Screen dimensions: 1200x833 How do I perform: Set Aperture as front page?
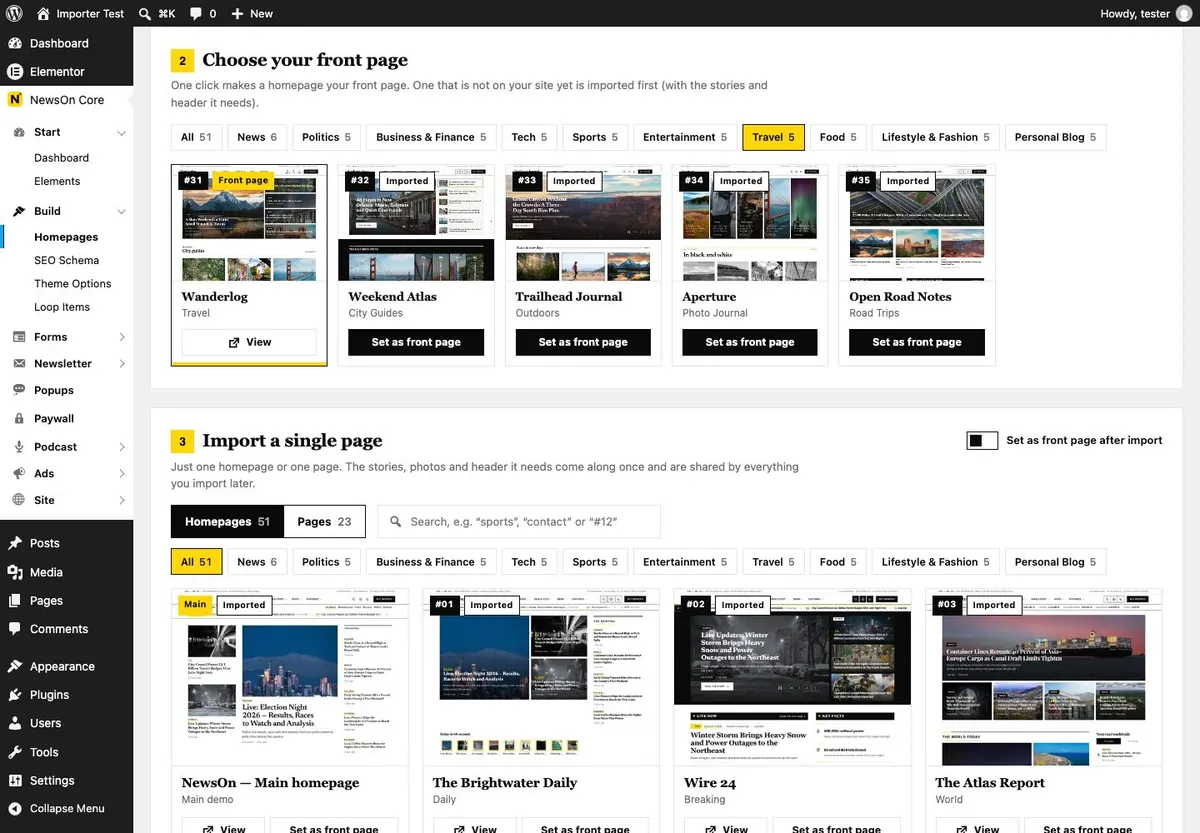tap(750, 342)
